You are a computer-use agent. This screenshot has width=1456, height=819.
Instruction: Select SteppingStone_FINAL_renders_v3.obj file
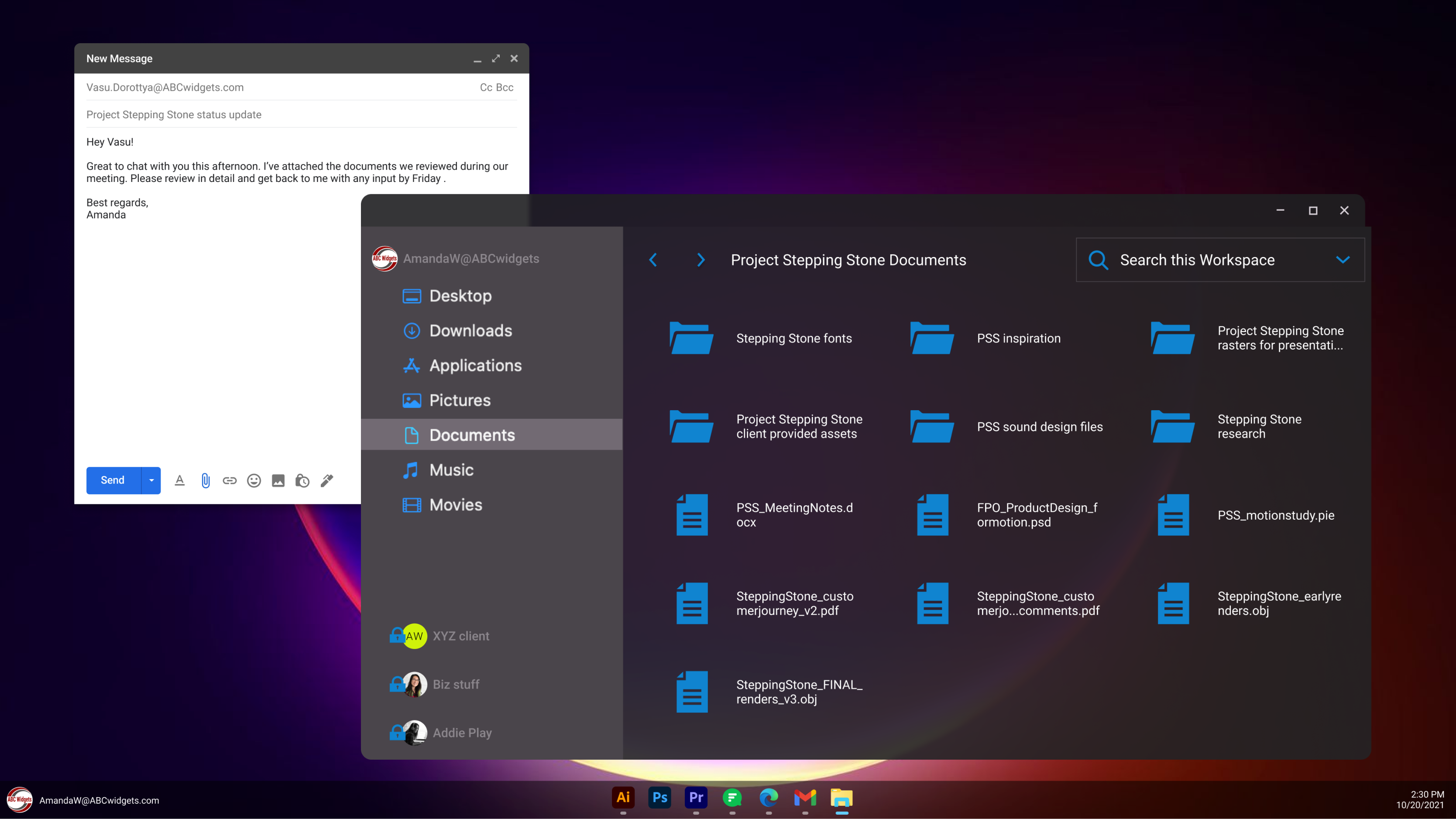[x=769, y=692]
